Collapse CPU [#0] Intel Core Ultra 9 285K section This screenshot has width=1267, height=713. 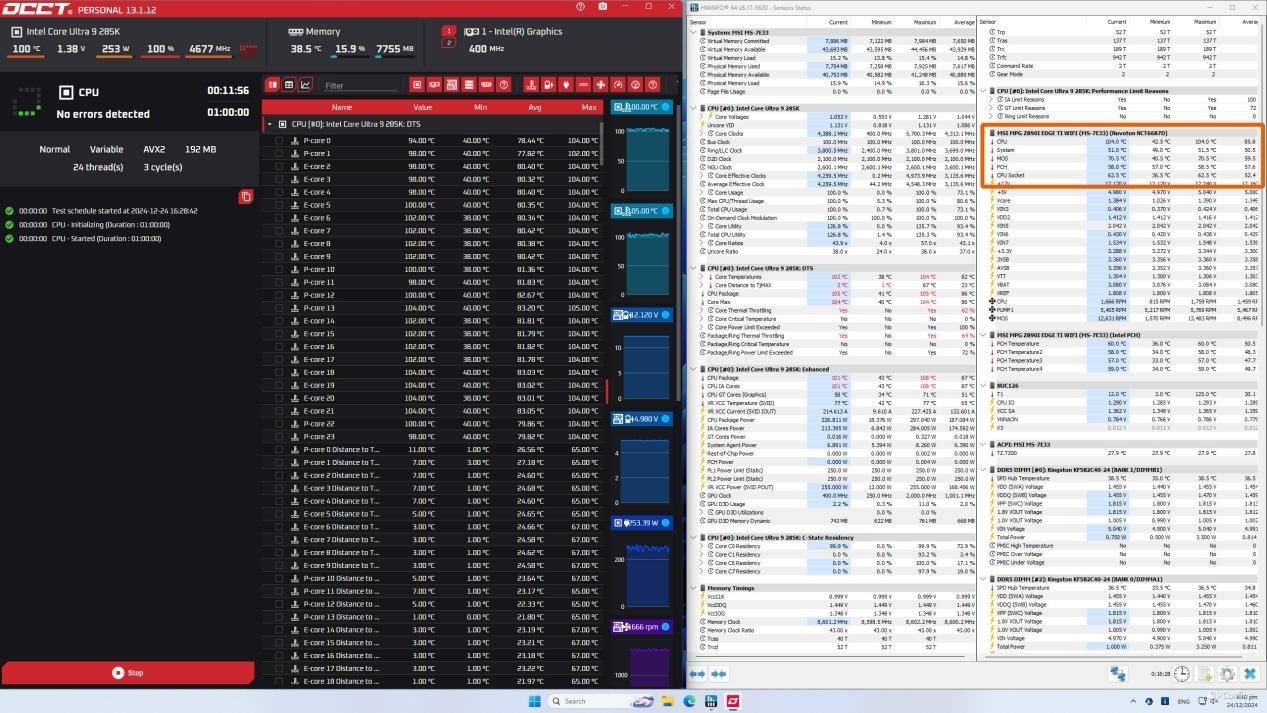point(694,108)
